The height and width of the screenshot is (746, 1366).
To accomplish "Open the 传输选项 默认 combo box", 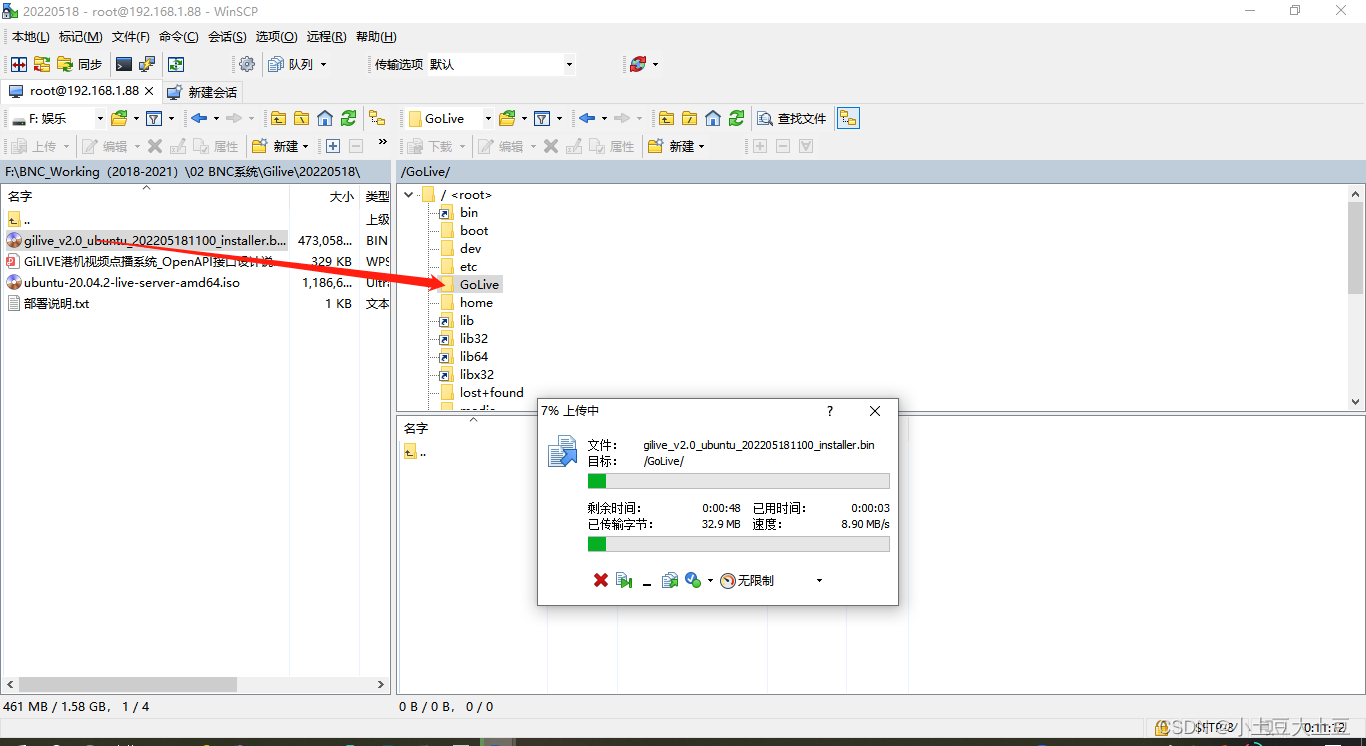I will [x=501, y=64].
